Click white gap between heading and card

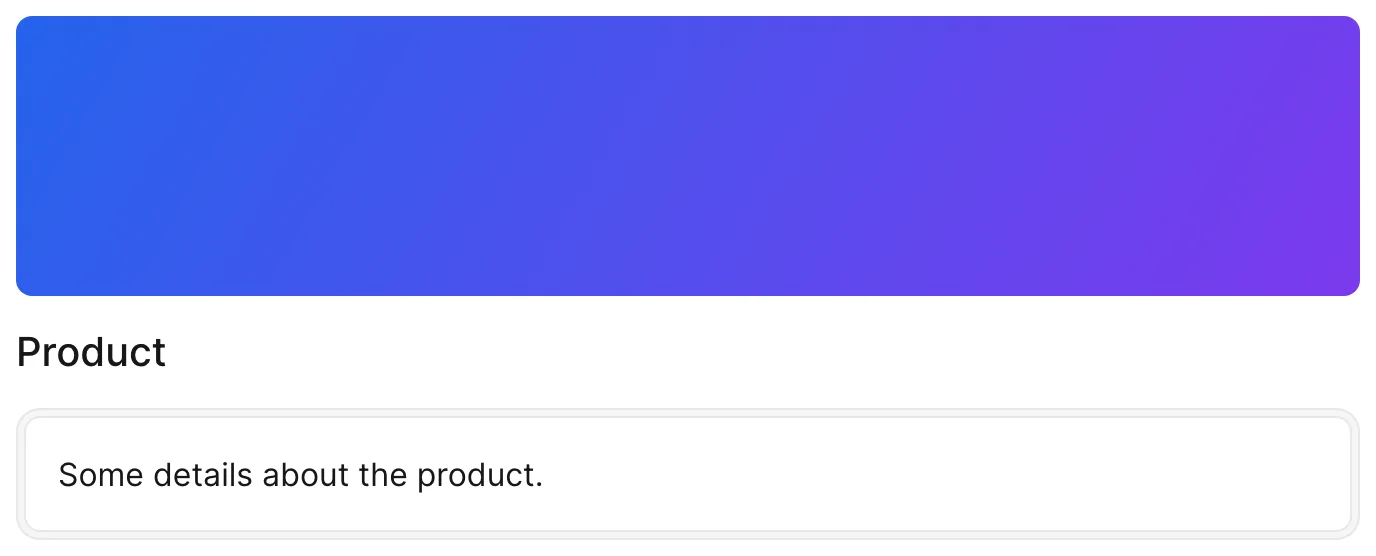pyautogui.click(x=688, y=392)
